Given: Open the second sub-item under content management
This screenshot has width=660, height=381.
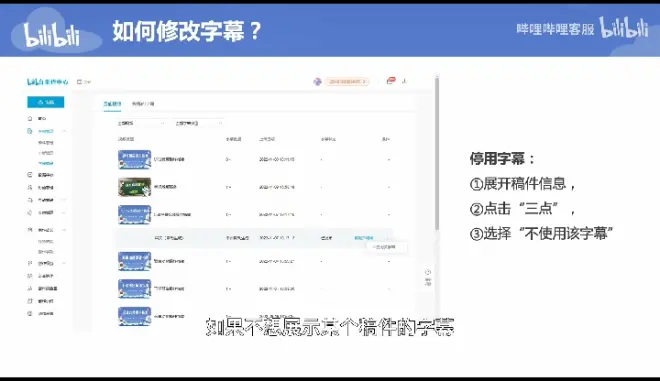Looking at the screenshot, I should [45, 153].
